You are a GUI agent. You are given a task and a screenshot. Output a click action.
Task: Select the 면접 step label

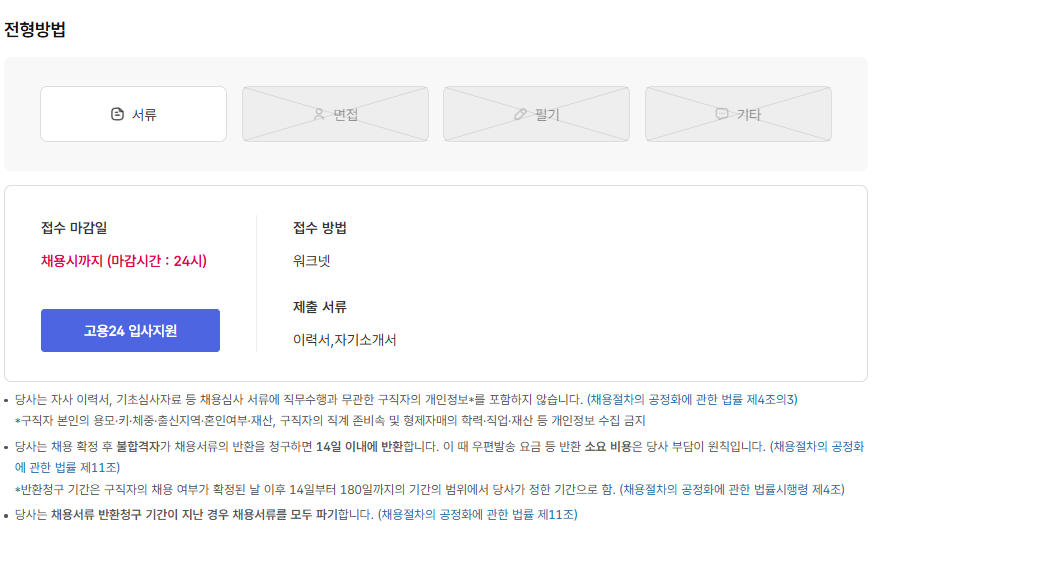point(346,114)
